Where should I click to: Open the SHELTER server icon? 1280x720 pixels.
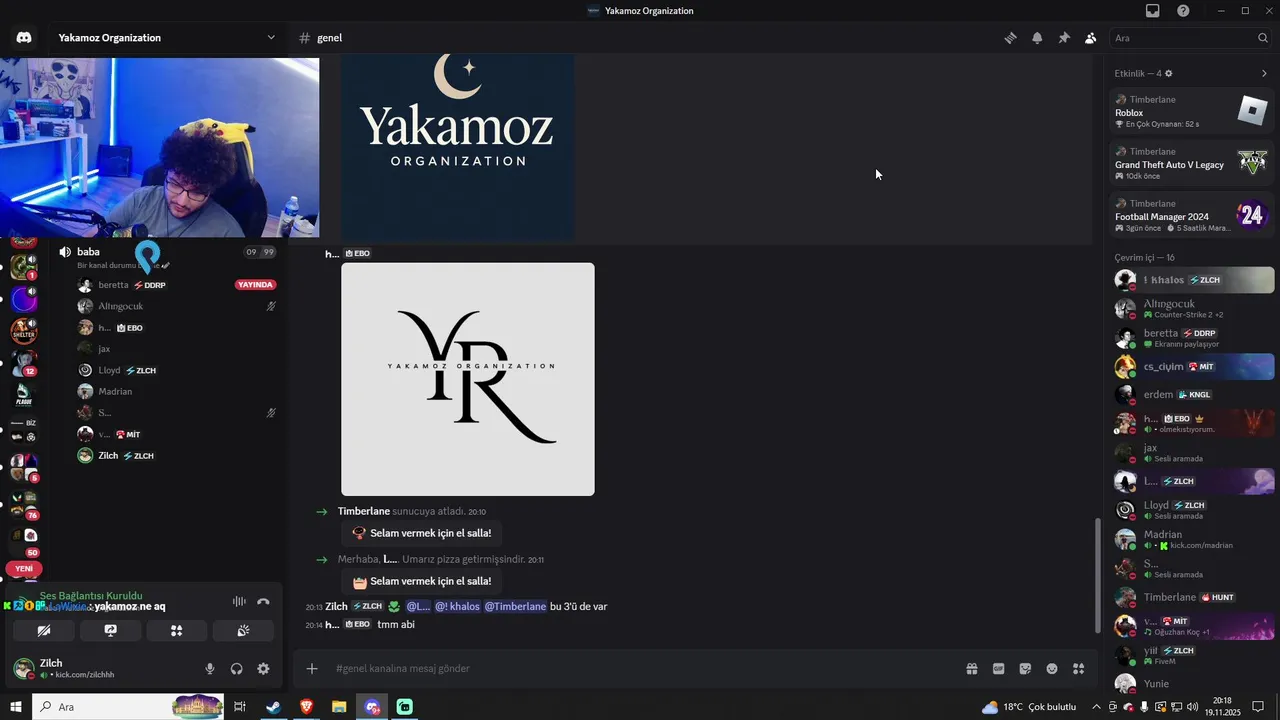23,330
